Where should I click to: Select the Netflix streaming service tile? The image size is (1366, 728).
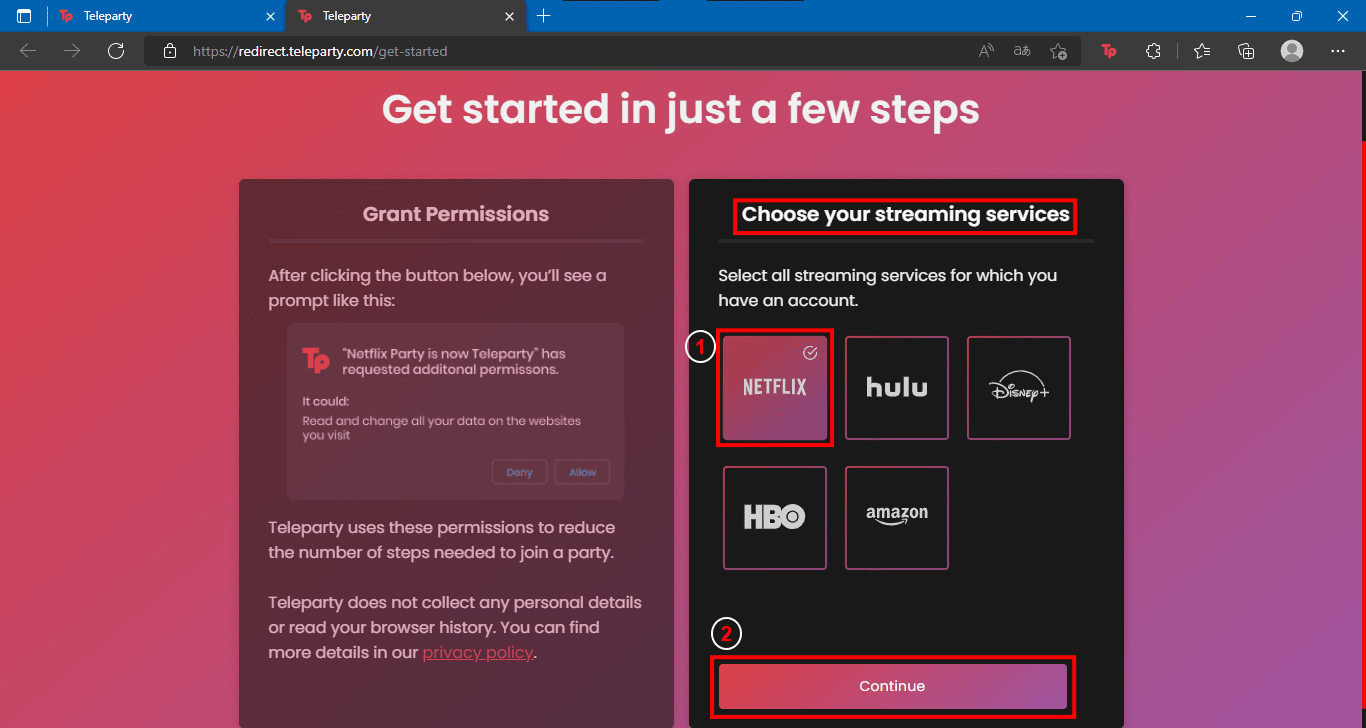tap(775, 388)
